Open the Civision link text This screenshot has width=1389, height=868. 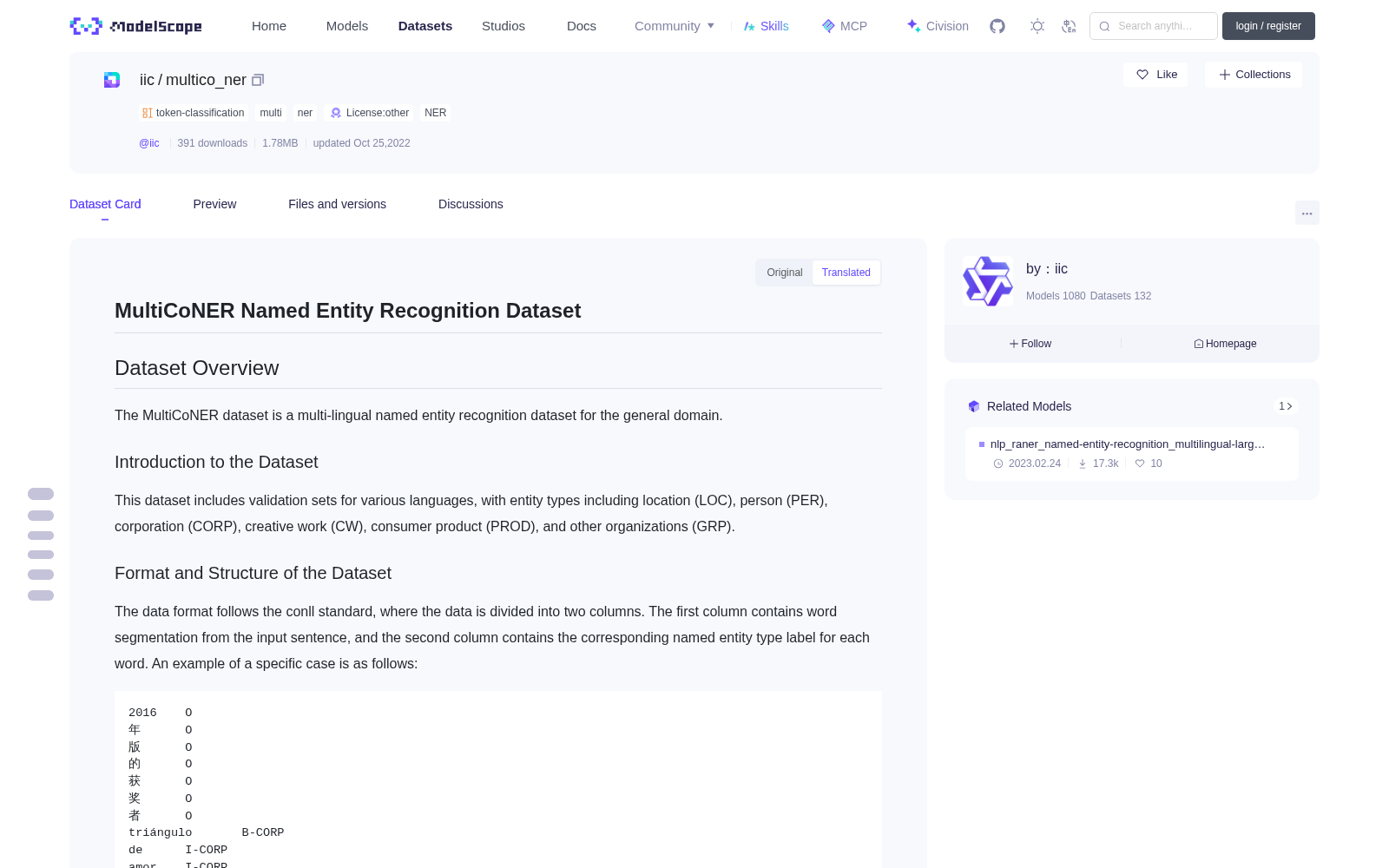point(947,26)
